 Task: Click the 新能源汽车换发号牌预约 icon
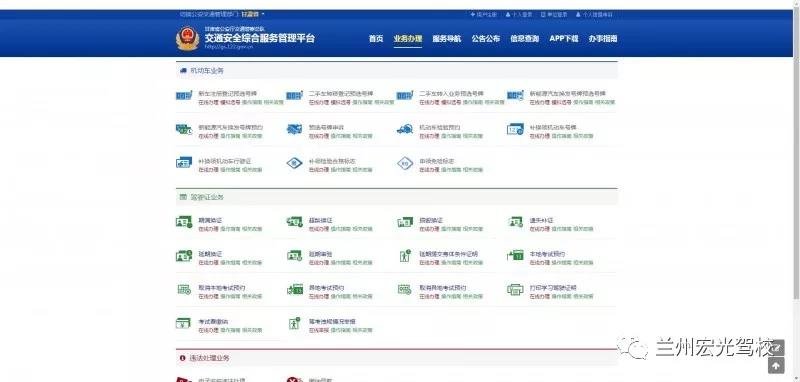(184, 130)
